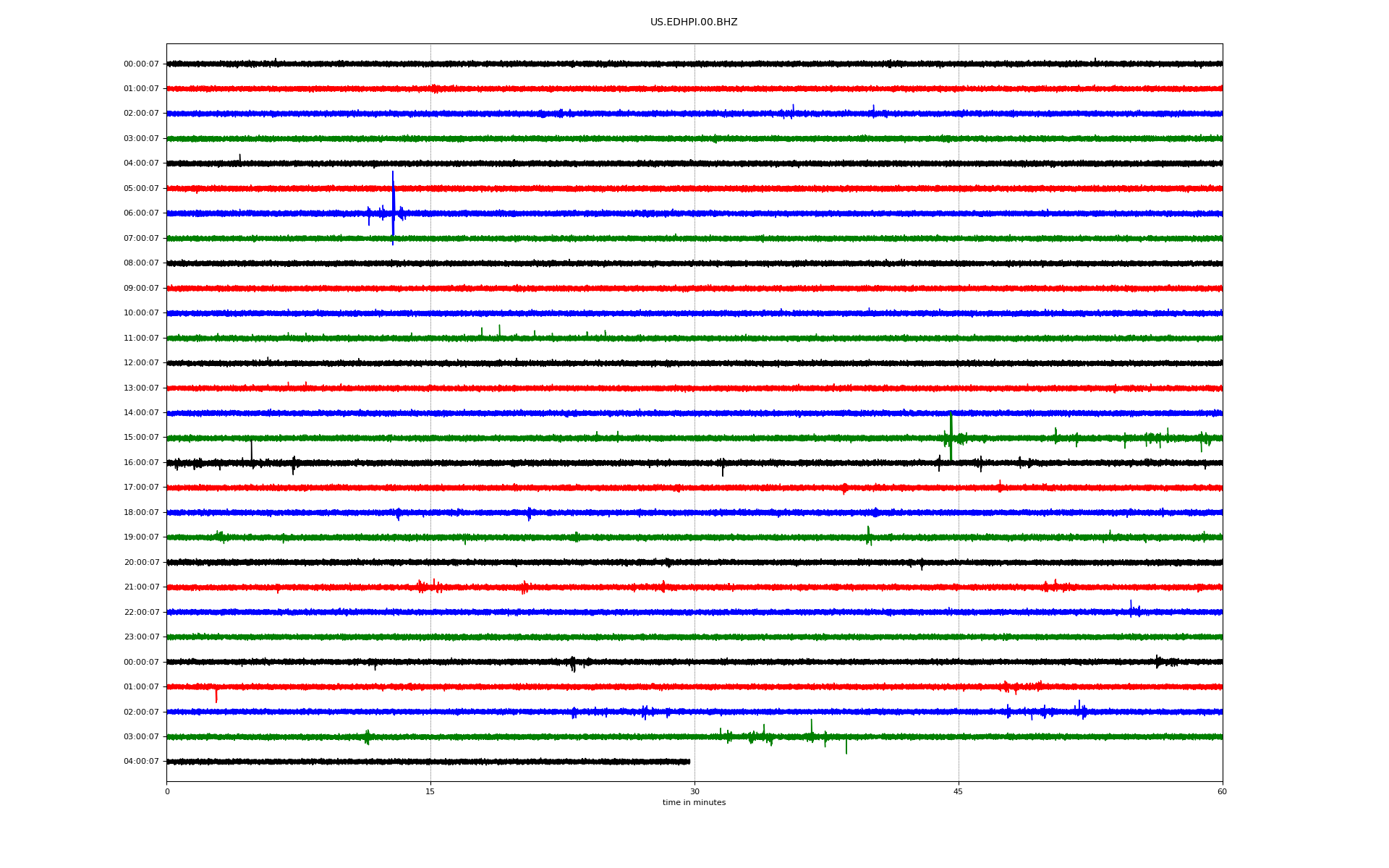The width and height of the screenshot is (1389, 868).
Task: Click the 06:00:07 trace time label
Action: [141, 213]
